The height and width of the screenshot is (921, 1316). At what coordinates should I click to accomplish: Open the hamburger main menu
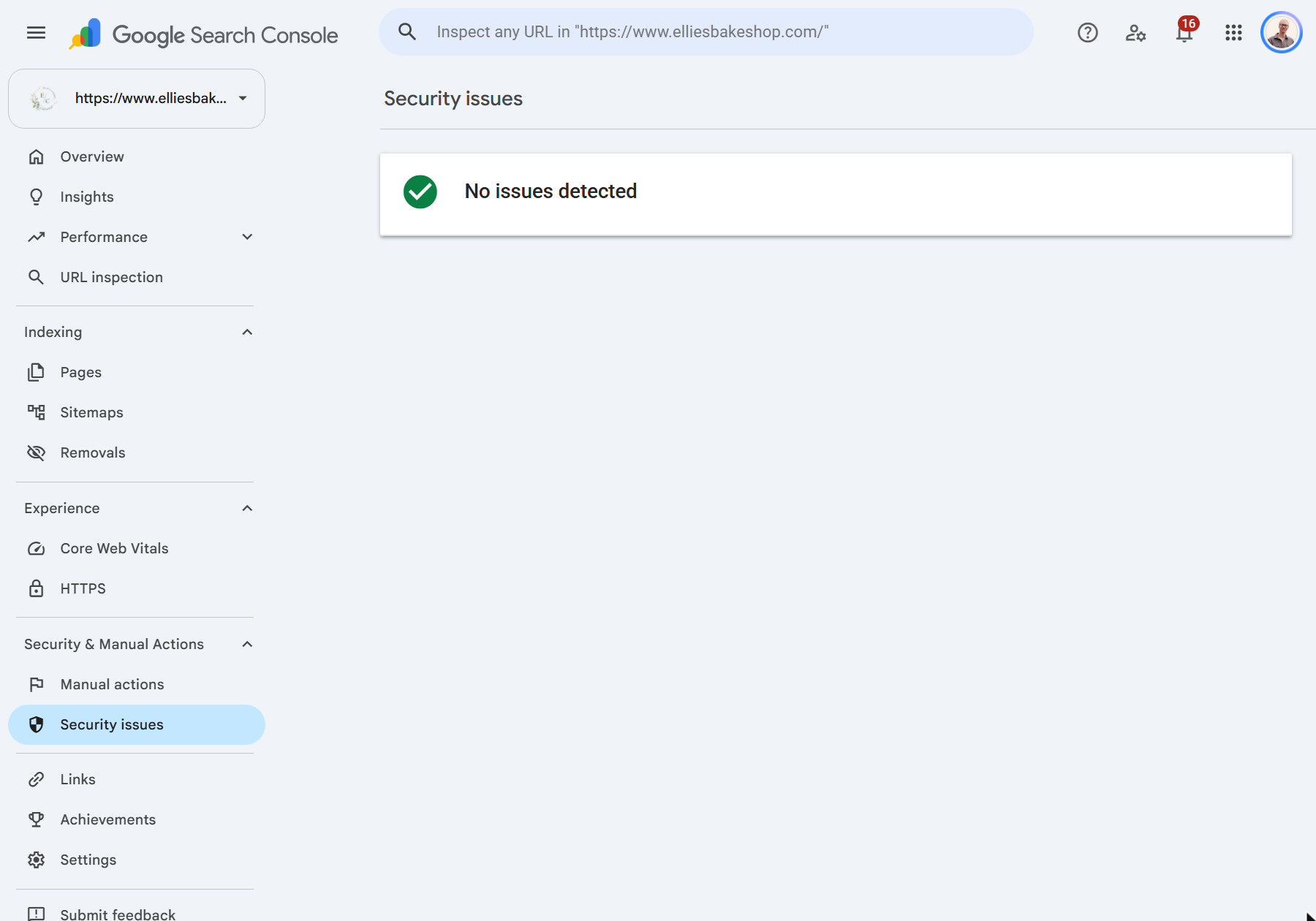tap(36, 33)
